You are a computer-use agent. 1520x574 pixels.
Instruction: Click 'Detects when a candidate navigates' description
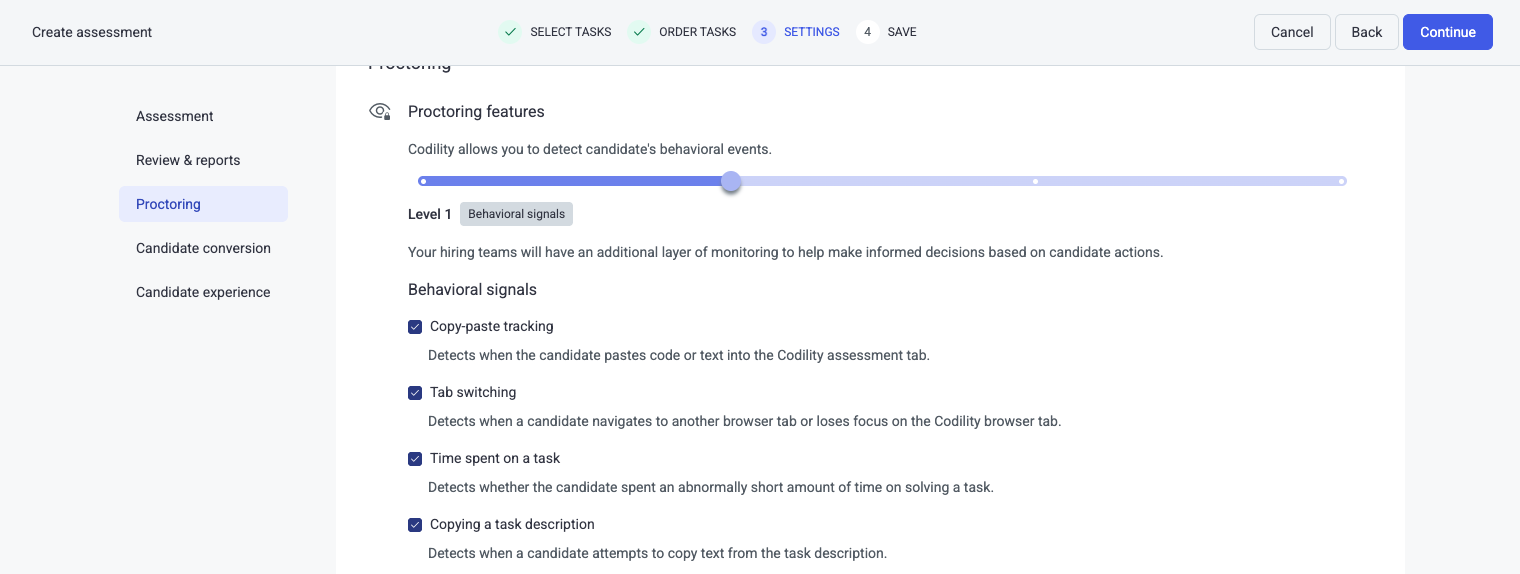click(x=744, y=421)
